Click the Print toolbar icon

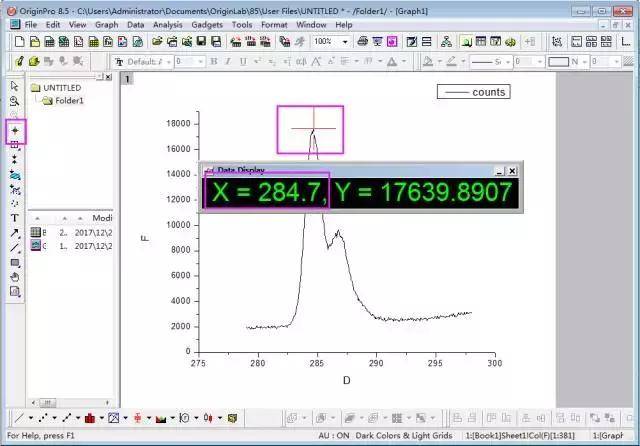click(x=362, y=41)
